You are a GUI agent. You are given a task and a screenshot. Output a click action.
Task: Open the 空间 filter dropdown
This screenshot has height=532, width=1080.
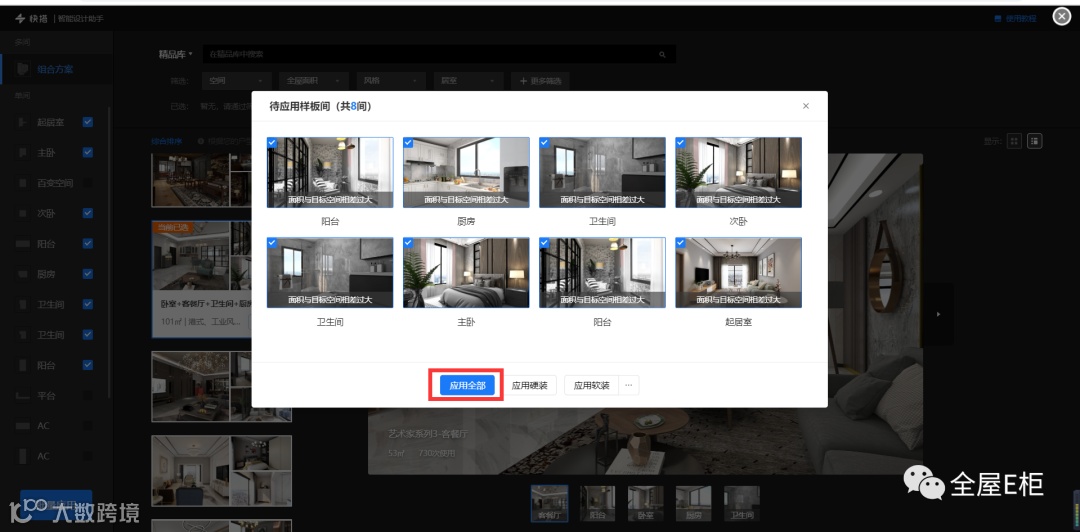tap(237, 81)
